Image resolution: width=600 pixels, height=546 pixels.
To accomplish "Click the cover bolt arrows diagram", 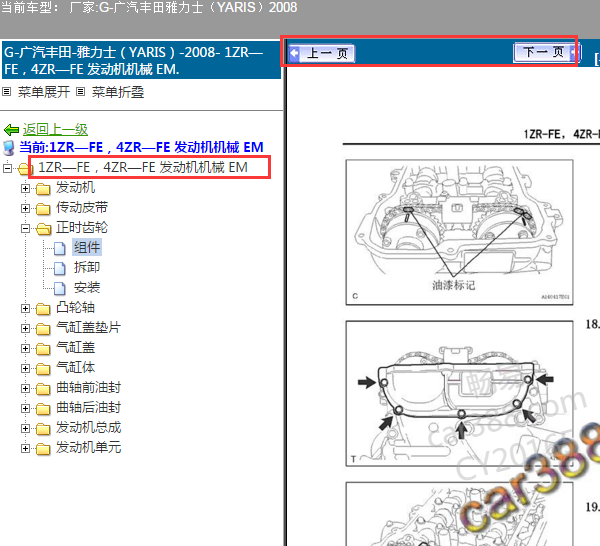I will coord(459,393).
